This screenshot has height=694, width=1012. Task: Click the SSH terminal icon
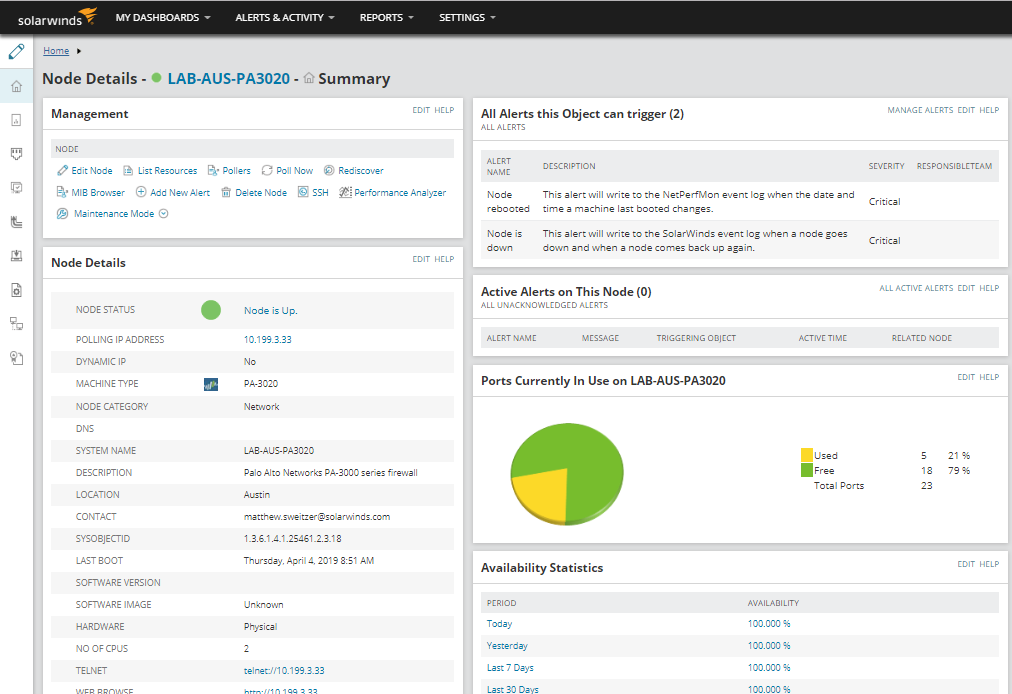click(x=303, y=192)
